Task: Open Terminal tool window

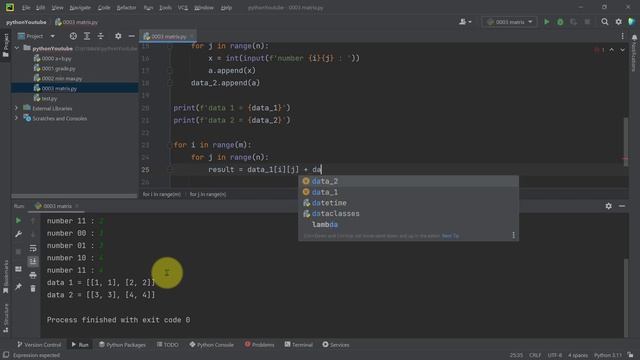Action: (x=298, y=345)
